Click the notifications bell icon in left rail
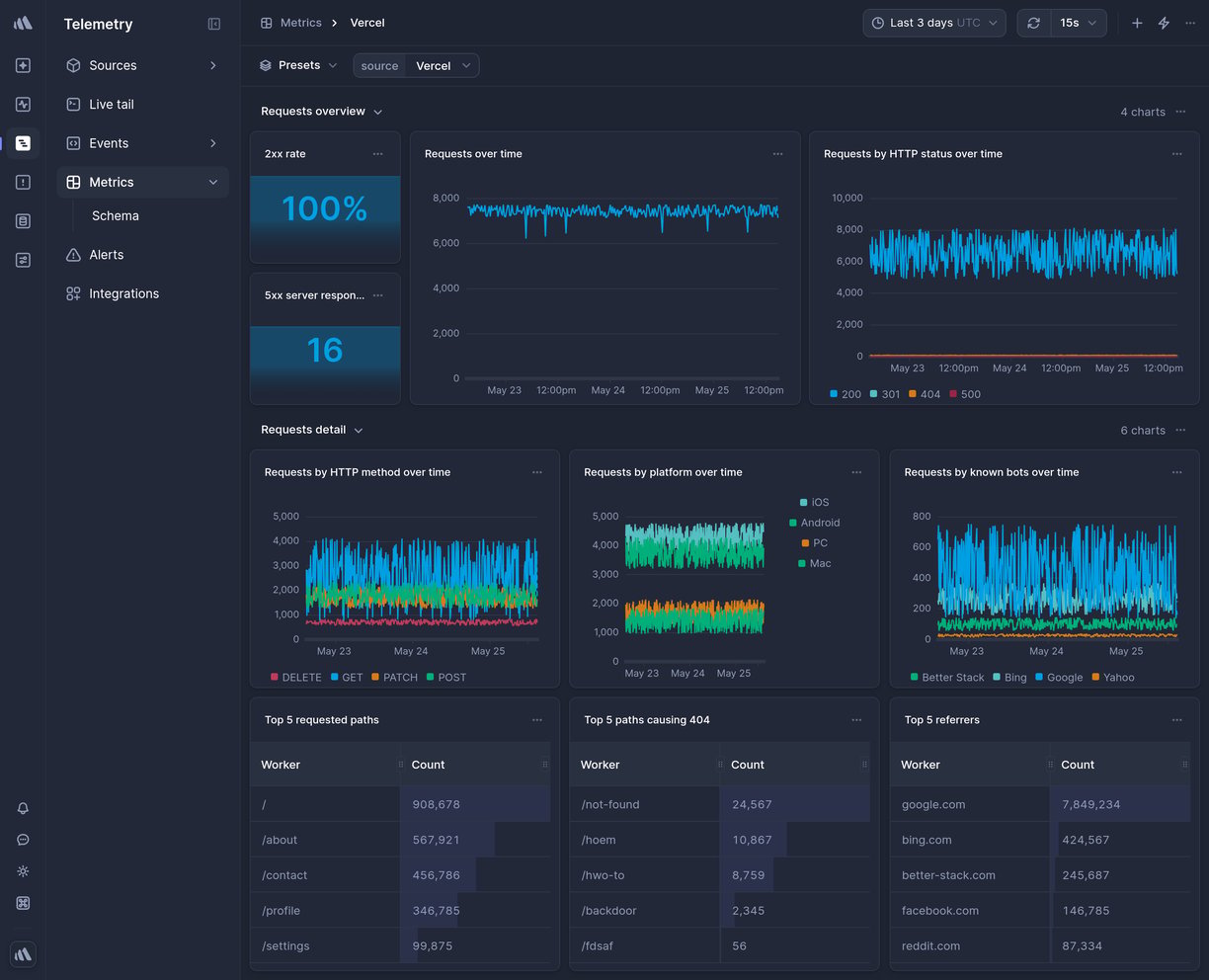1209x980 pixels. coord(23,808)
